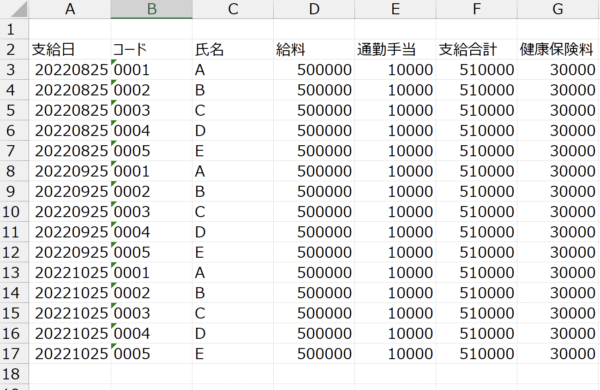Viewport: 600px width, 390px height.
Task: Click green error indicator in cell B8
Action: coord(113,163)
